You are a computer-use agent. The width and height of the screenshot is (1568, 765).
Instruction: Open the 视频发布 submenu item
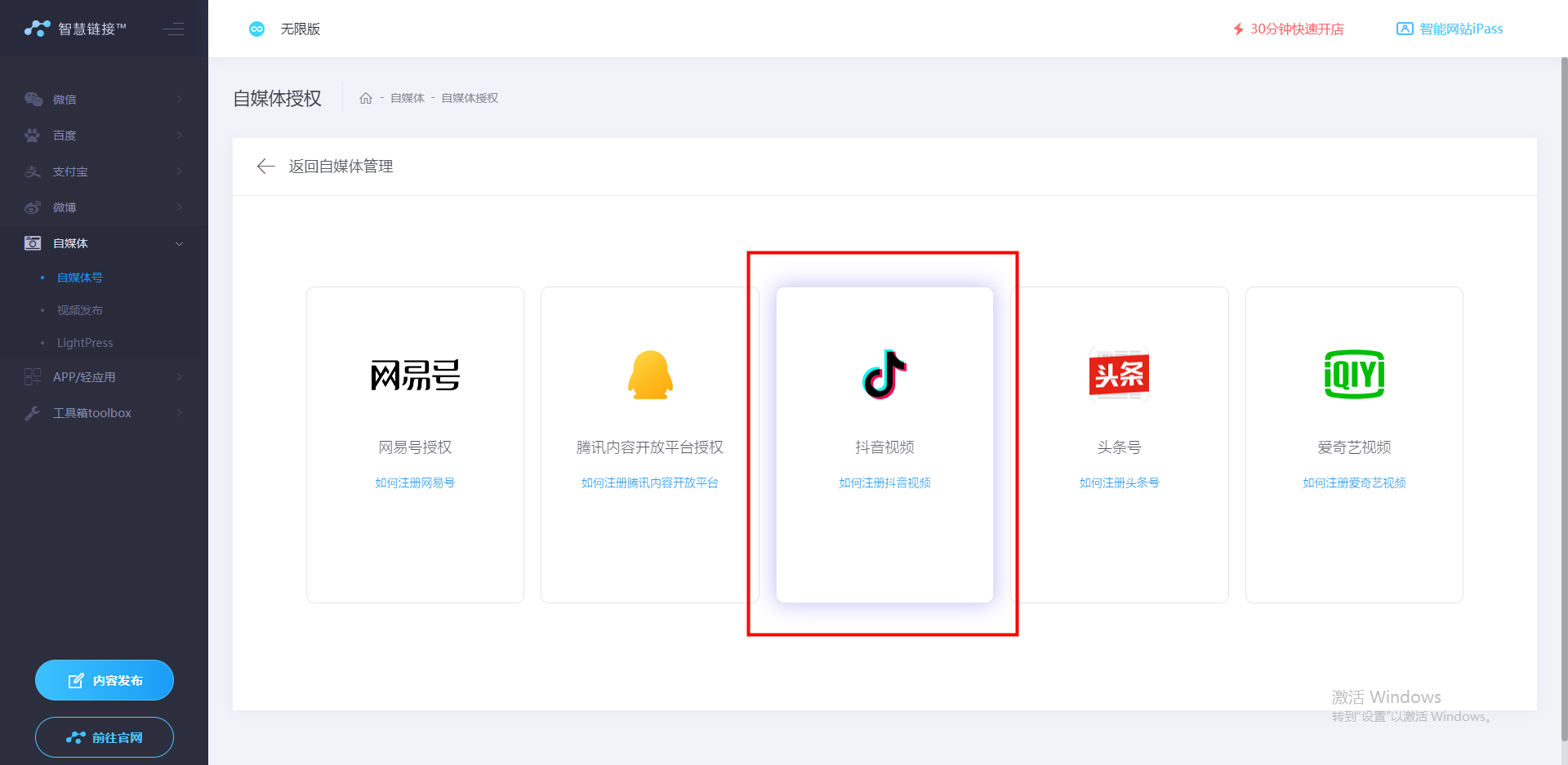80,310
